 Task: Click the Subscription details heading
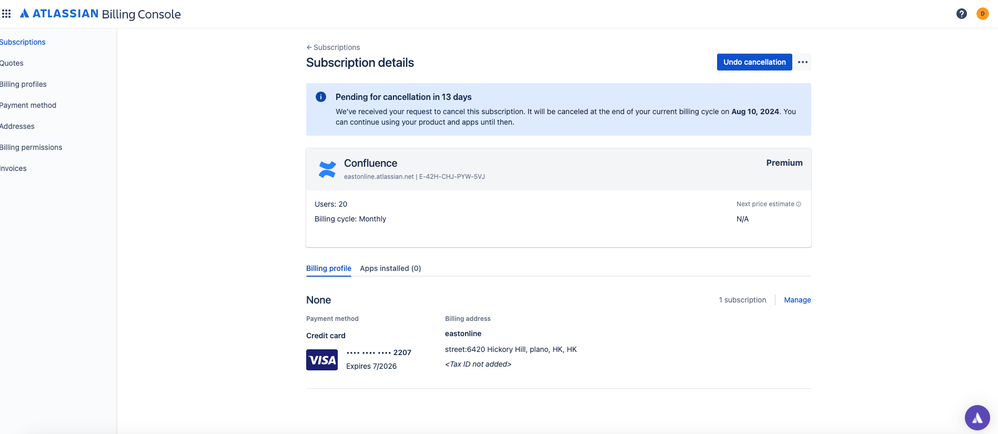[x=360, y=62]
